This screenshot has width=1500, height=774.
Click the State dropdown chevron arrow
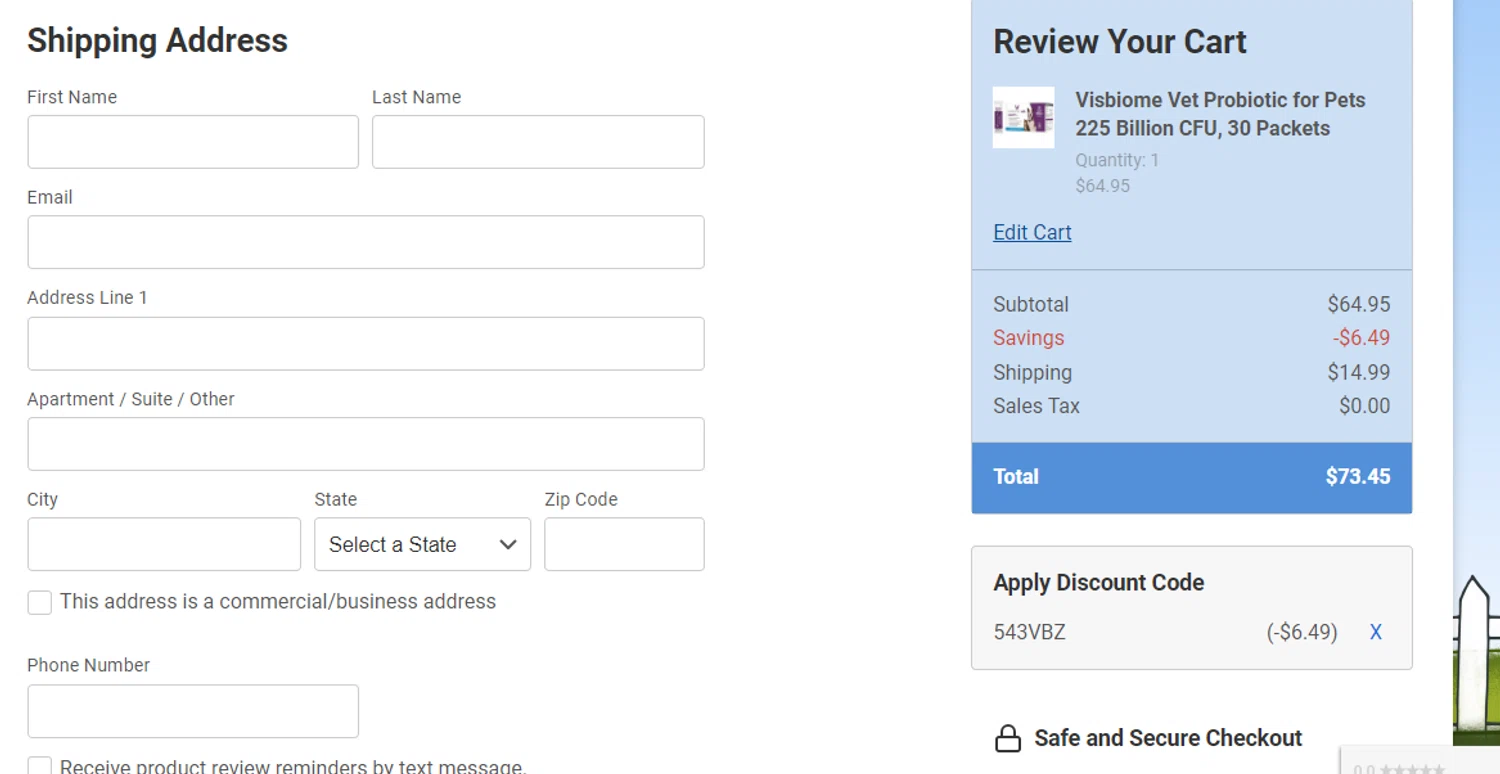508,545
